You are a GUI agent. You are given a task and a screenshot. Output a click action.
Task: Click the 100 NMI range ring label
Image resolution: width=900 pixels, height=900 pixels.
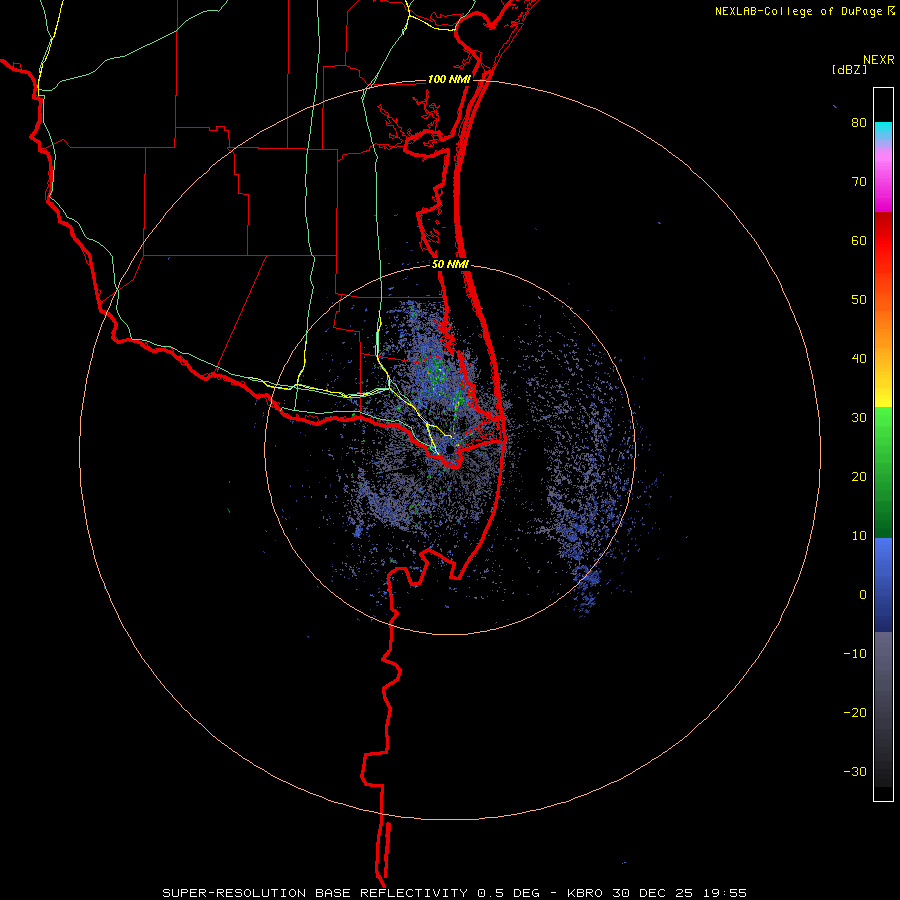click(x=449, y=79)
